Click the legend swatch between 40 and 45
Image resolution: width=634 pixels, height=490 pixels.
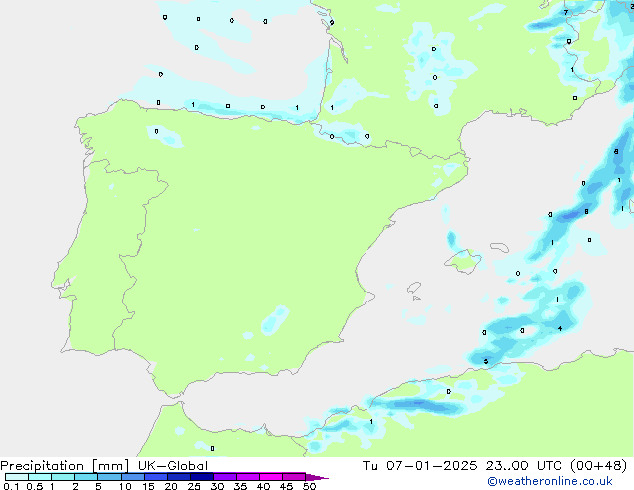[271, 477]
